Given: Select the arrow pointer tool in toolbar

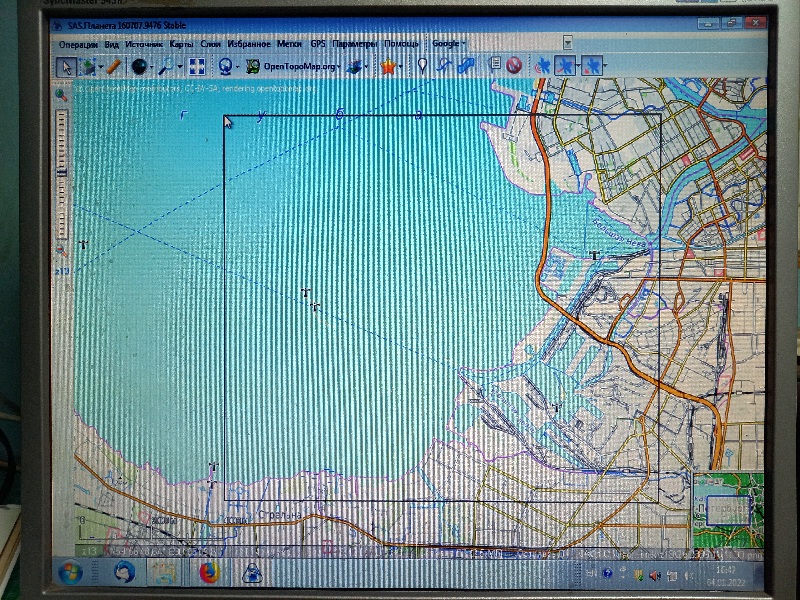Looking at the screenshot, I should 65,66.
